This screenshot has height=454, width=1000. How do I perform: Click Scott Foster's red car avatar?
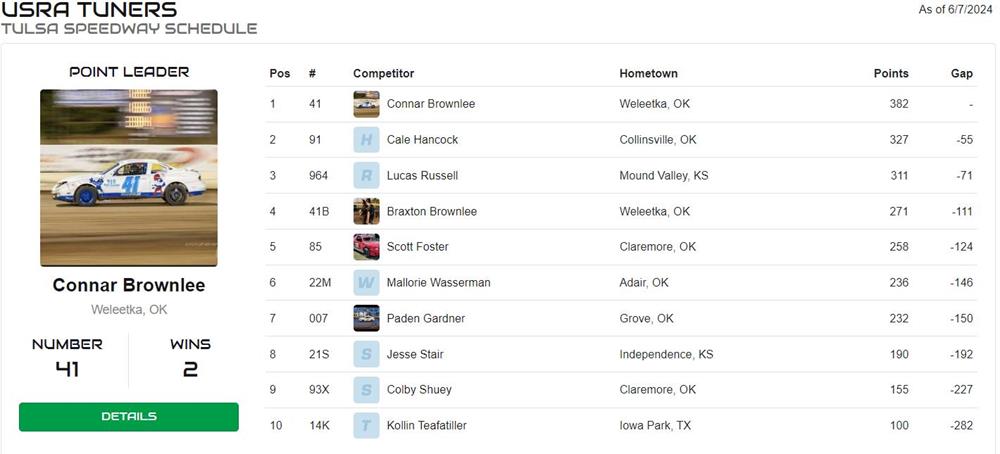(x=366, y=247)
